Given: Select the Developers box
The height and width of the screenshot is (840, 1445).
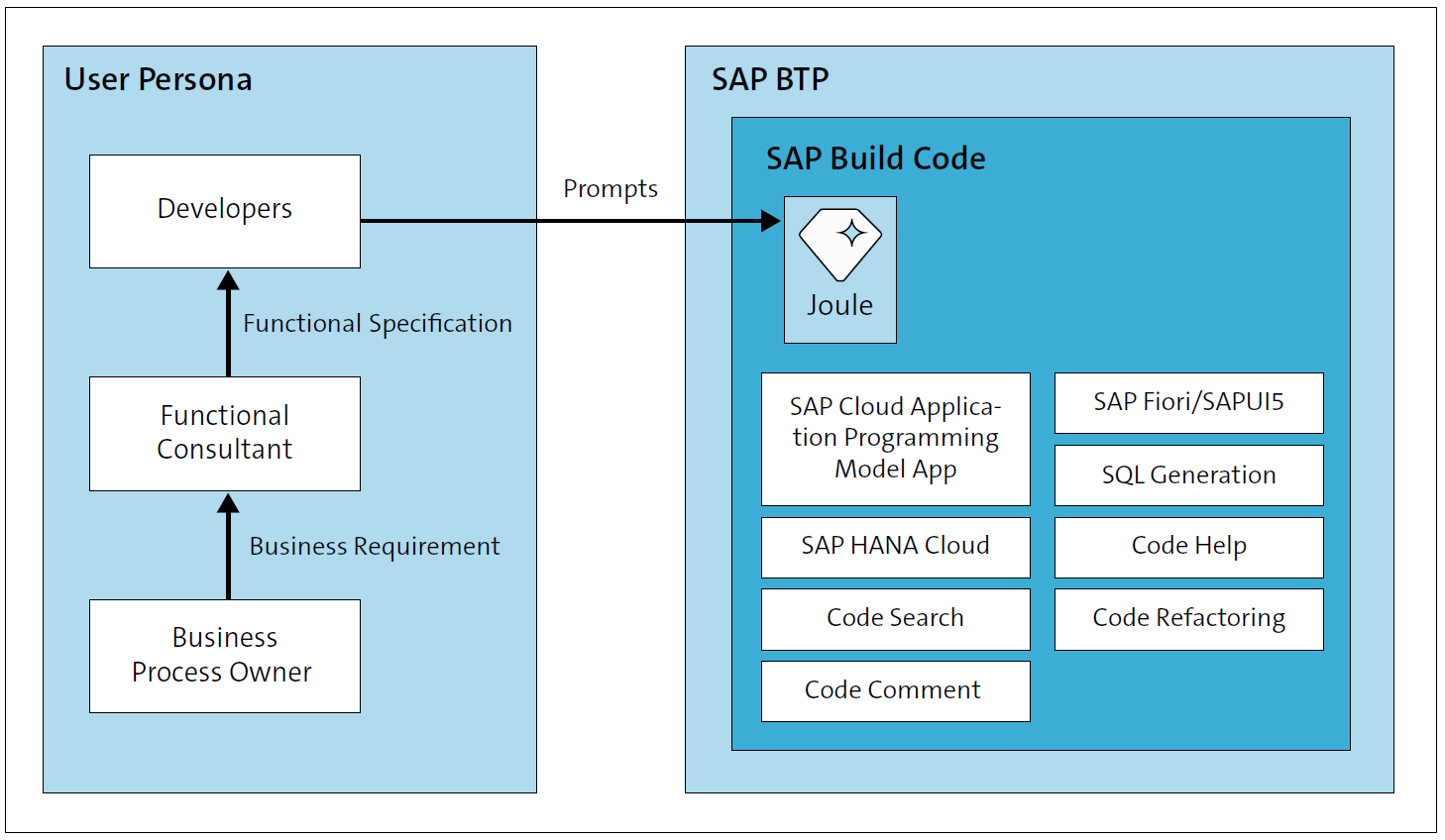Looking at the screenshot, I should click(x=224, y=210).
